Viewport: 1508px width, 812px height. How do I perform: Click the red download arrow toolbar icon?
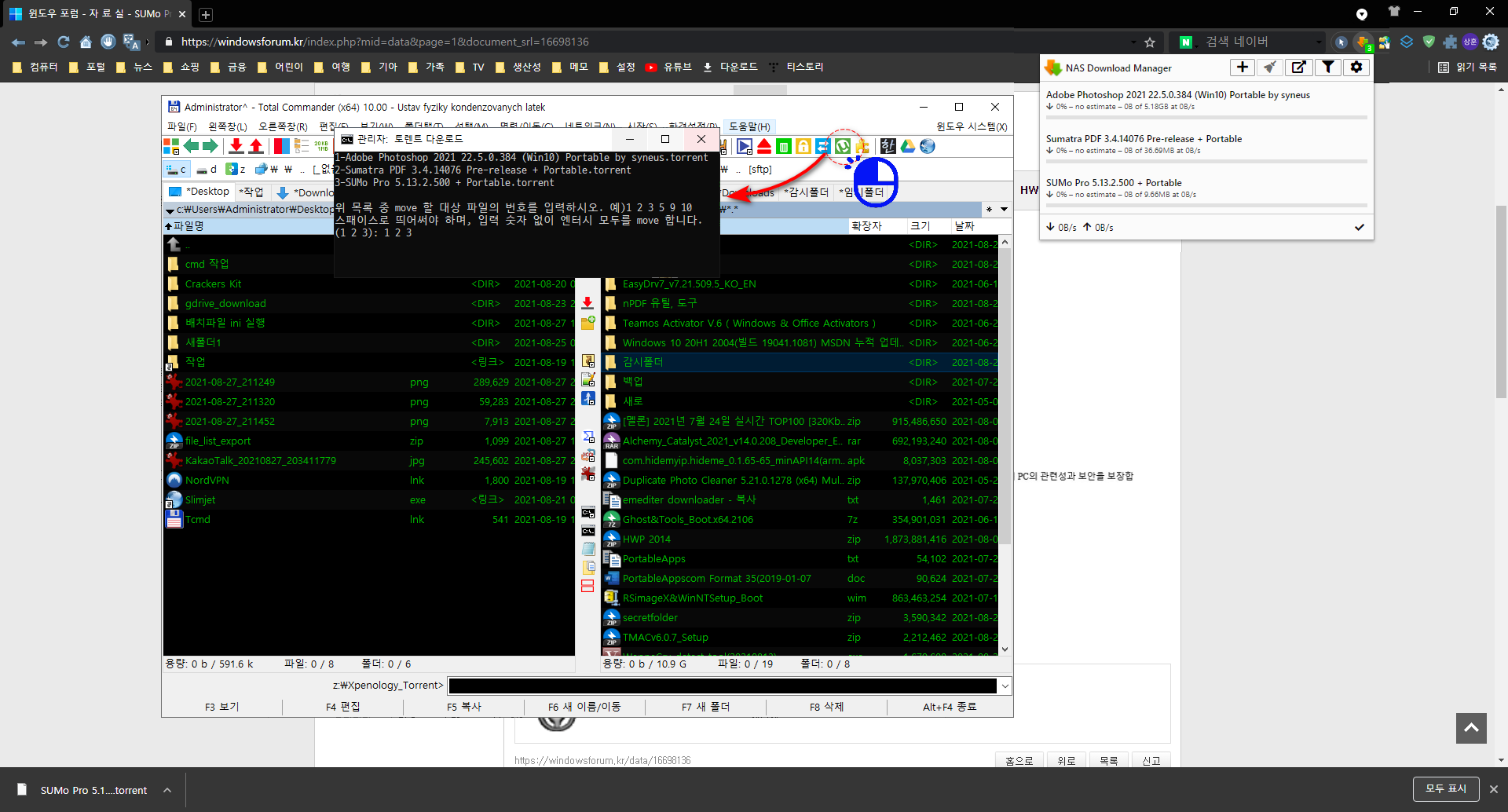(236, 146)
